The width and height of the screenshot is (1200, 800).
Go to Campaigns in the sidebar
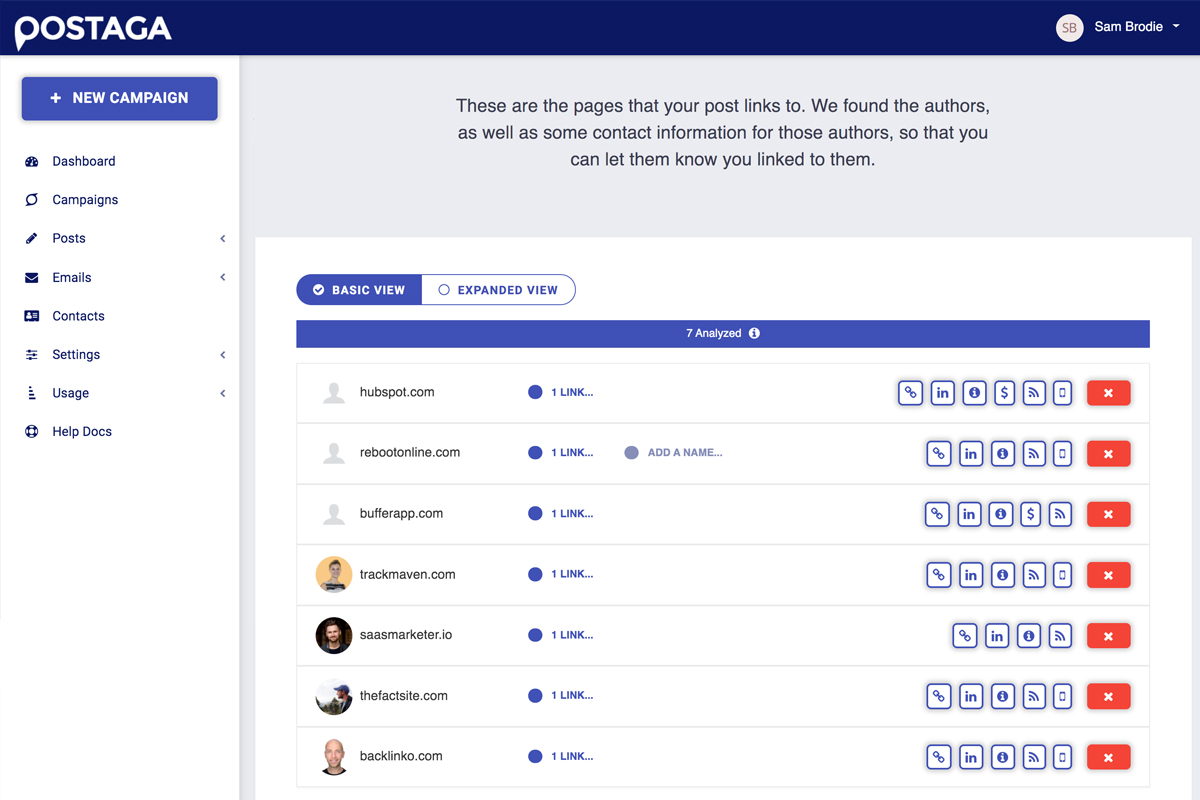[x=85, y=200]
